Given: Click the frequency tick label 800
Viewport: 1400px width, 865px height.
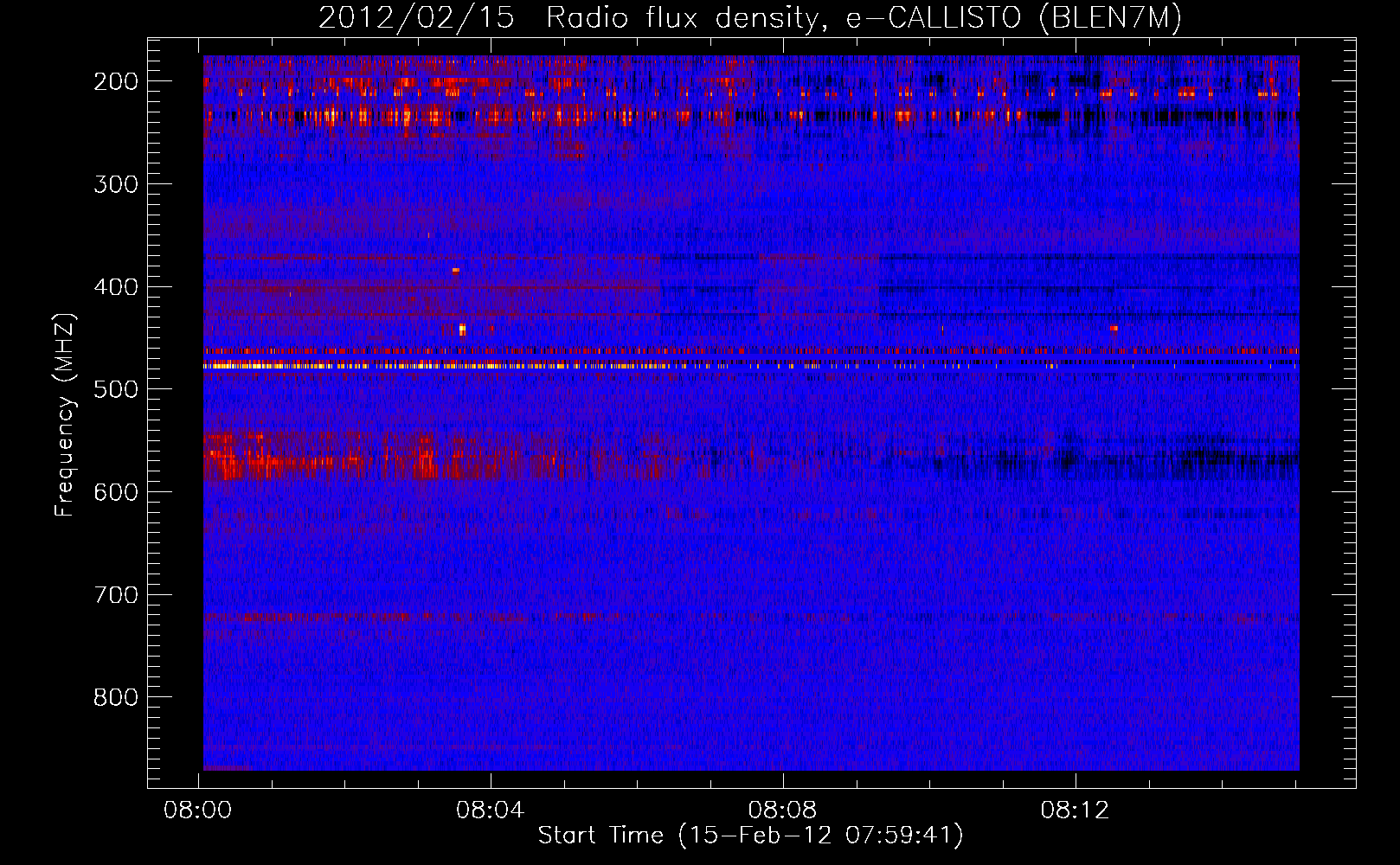Looking at the screenshot, I should click(x=116, y=697).
